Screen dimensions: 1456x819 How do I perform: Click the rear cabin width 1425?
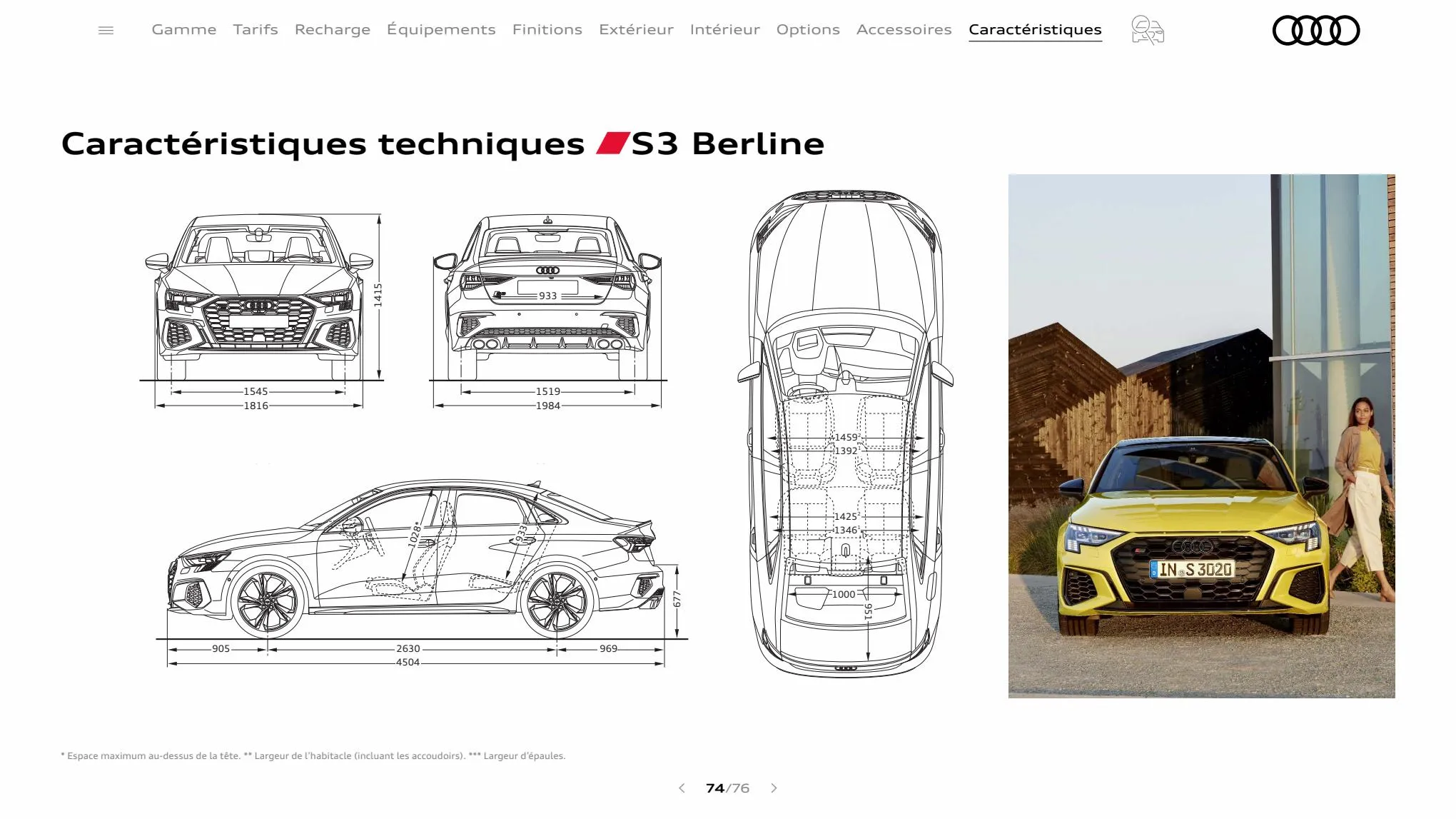[x=846, y=516]
